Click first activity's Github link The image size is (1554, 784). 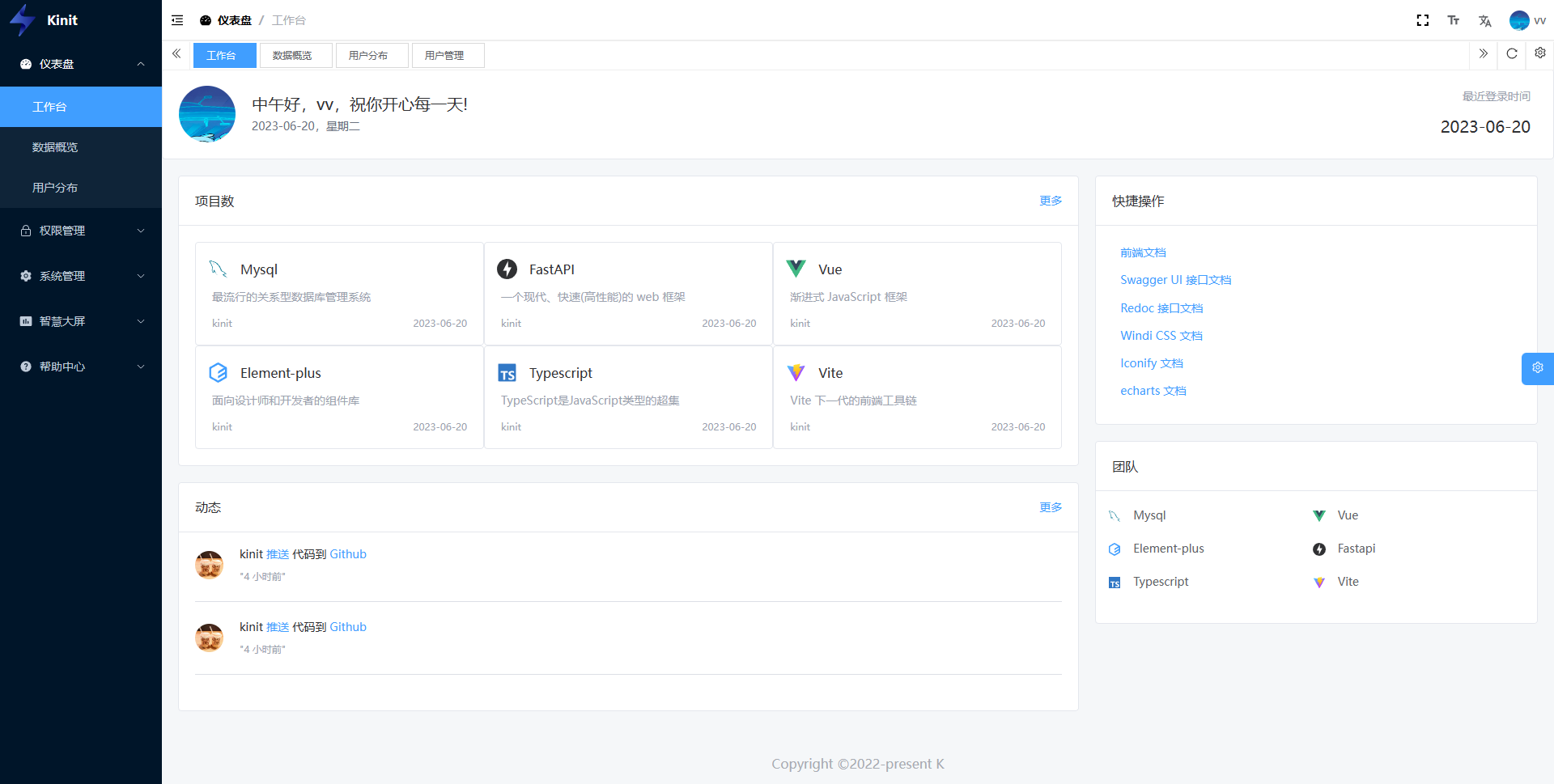click(x=348, y=554)
